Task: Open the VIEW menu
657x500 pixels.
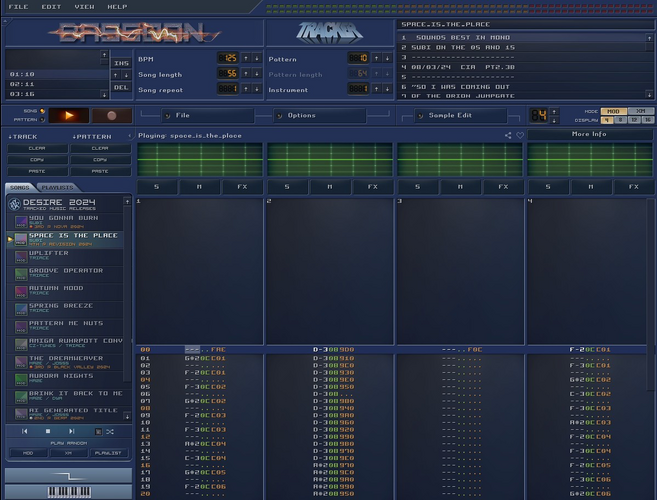Action: pos(84,7)
